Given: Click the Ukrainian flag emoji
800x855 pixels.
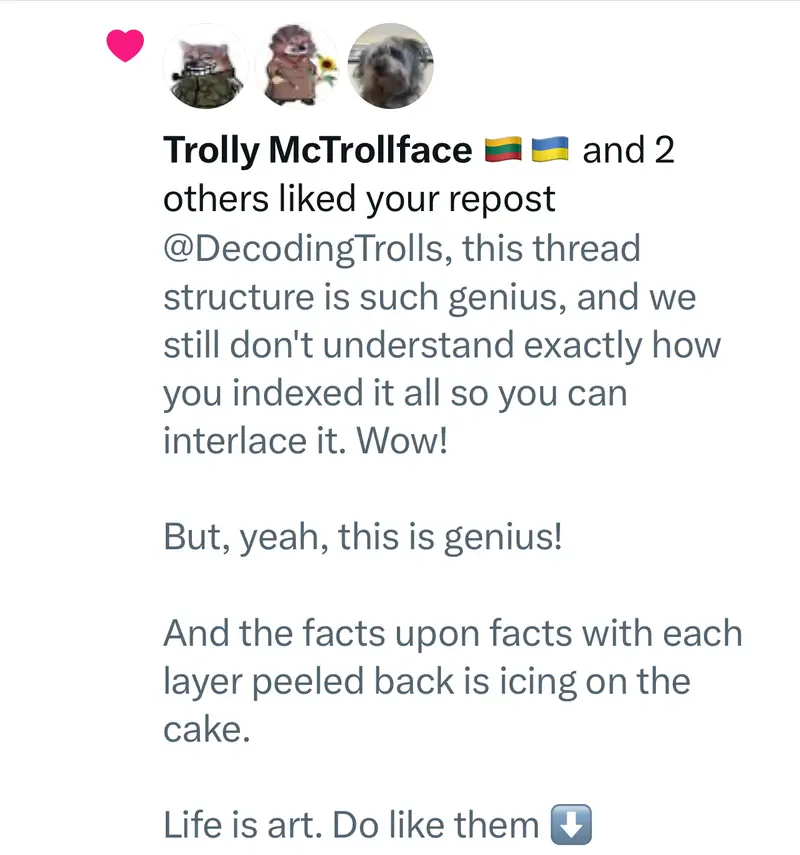Looking at the screenshot, I should click(548, 150).
